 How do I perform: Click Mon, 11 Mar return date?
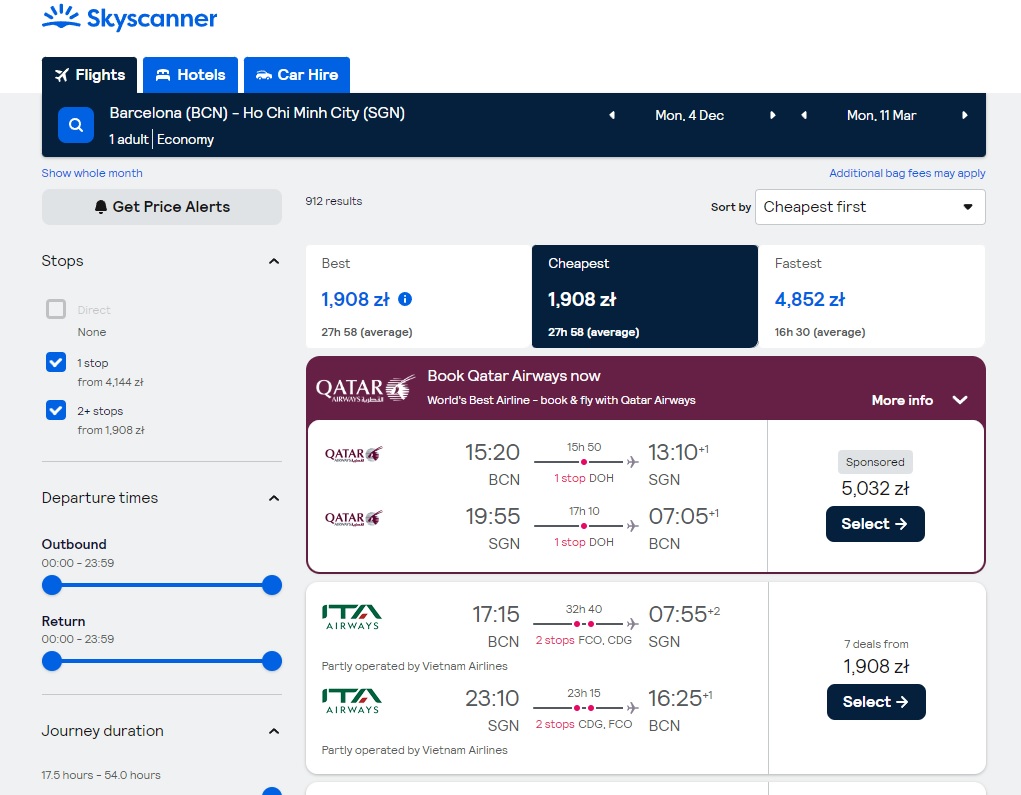coord(882,115)
